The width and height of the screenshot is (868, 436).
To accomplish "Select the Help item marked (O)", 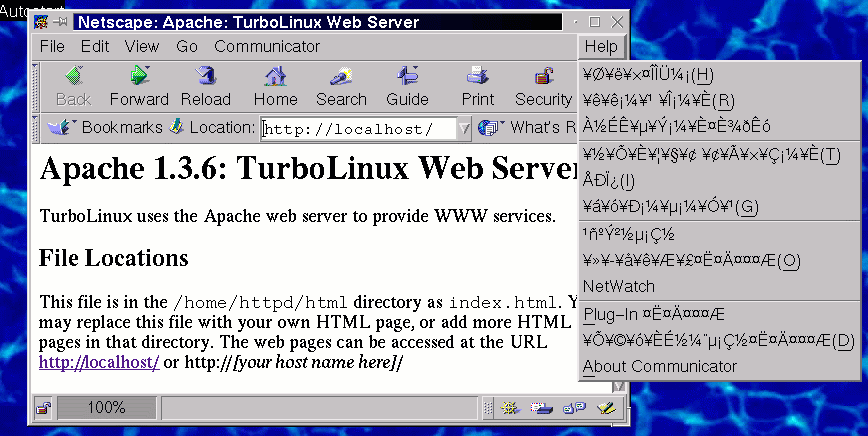I will pyautogui.click(x=719, y=260).
